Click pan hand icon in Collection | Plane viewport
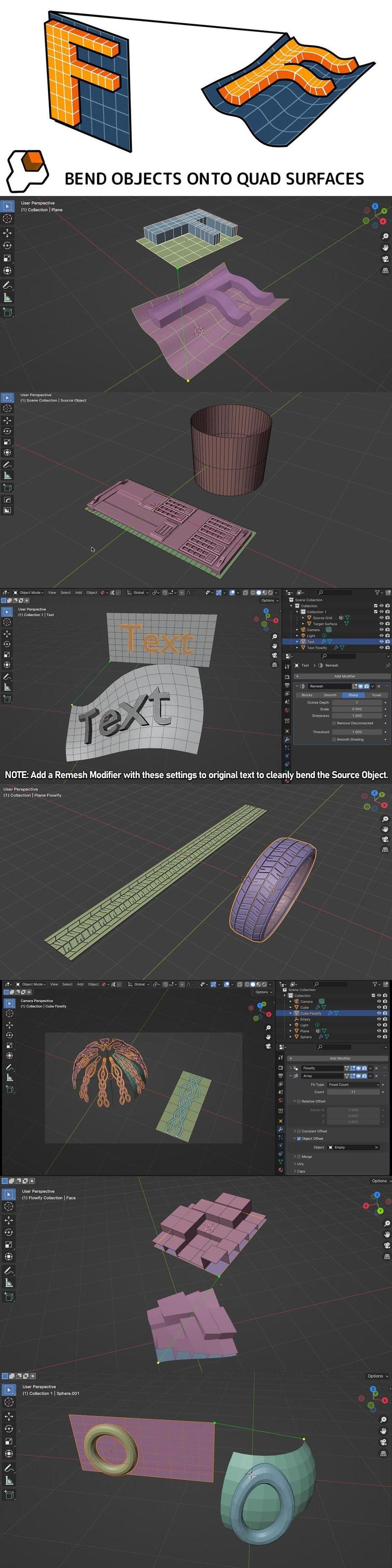 385,248
